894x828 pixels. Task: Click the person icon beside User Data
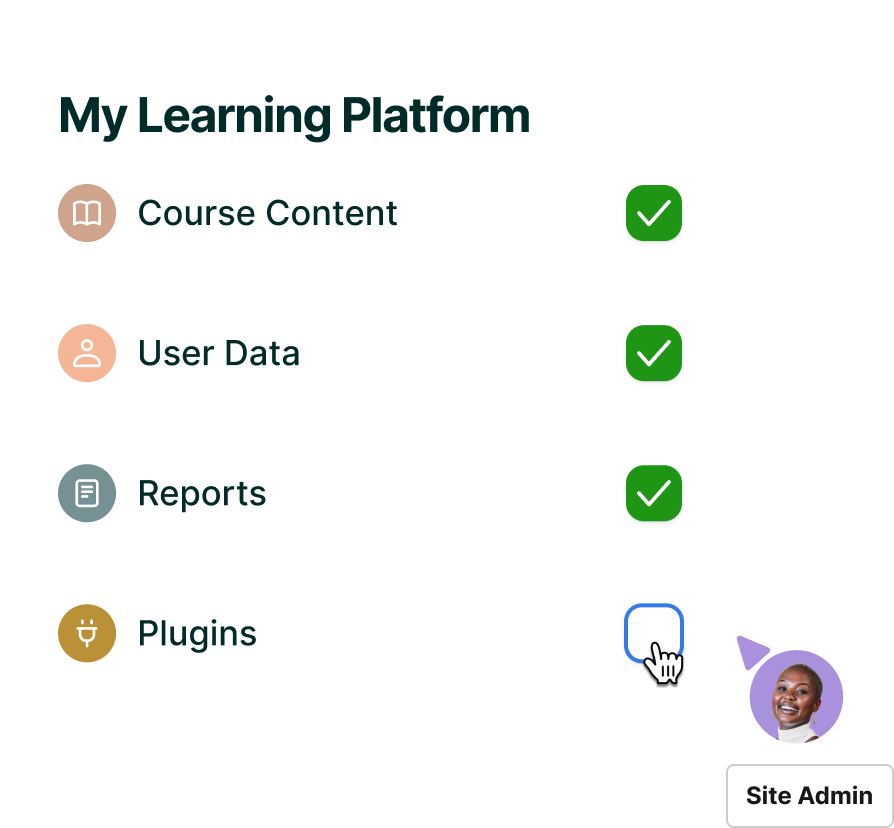[x=87, y=353]
